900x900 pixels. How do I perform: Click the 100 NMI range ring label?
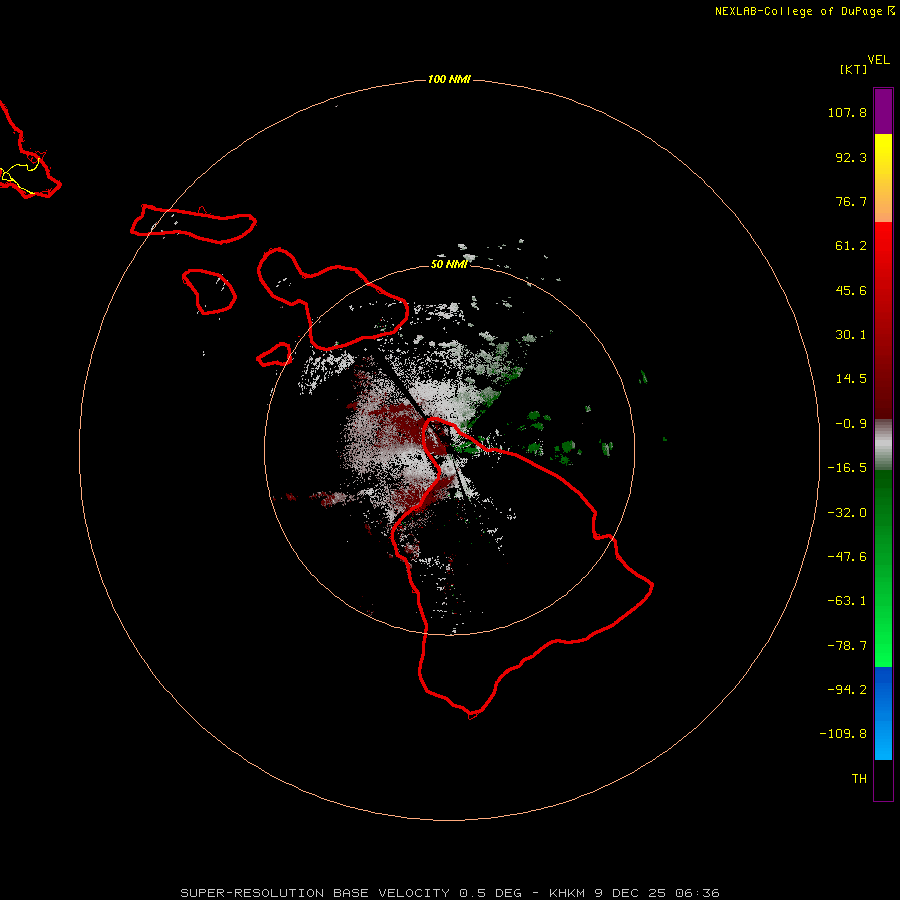coord(449,79)
